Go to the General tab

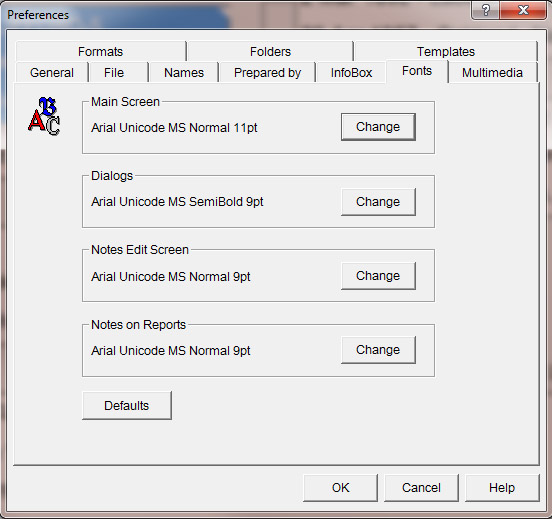[x=52, y=73]
